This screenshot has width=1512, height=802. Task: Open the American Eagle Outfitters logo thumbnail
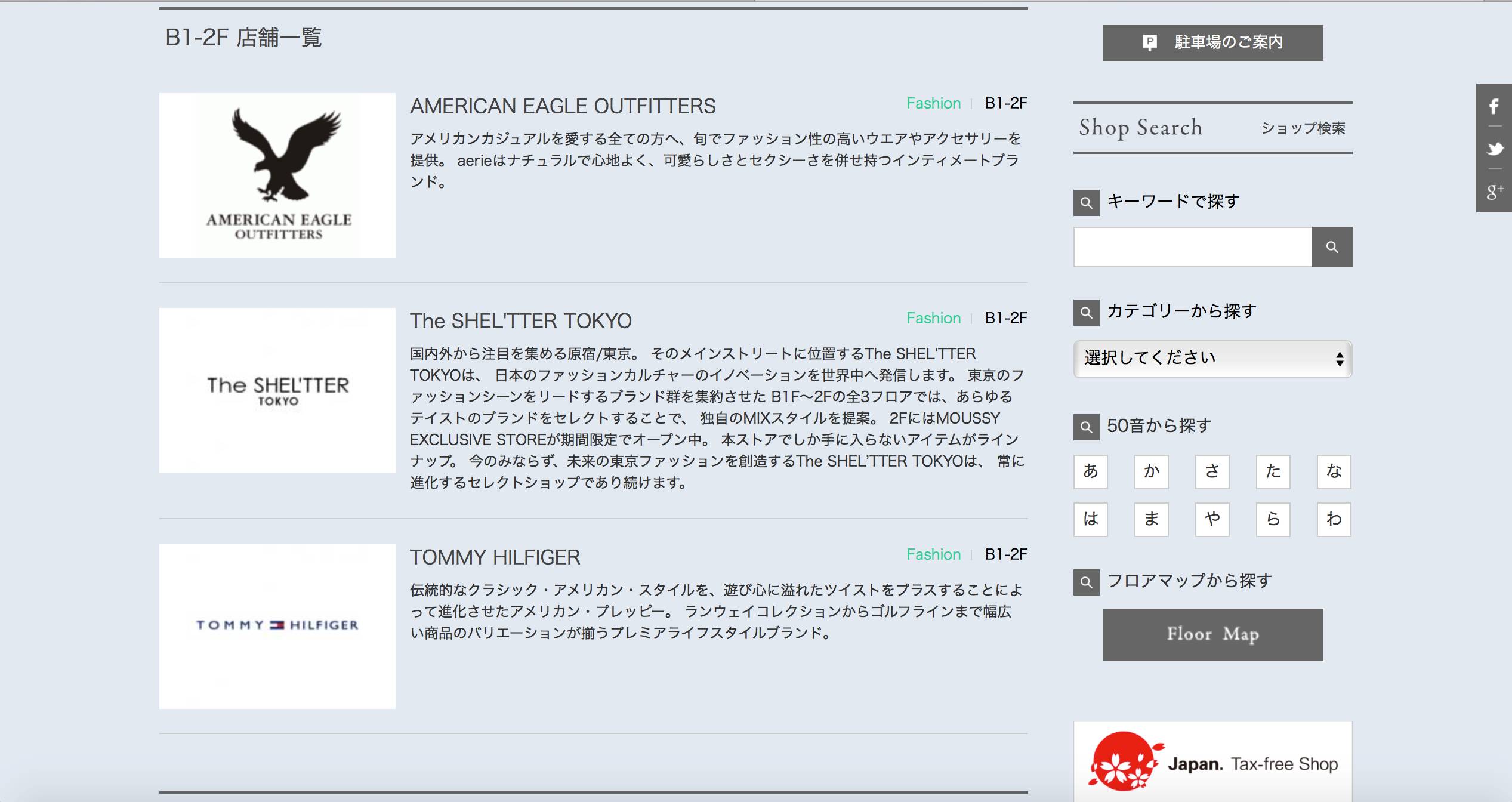coord(277,175)
